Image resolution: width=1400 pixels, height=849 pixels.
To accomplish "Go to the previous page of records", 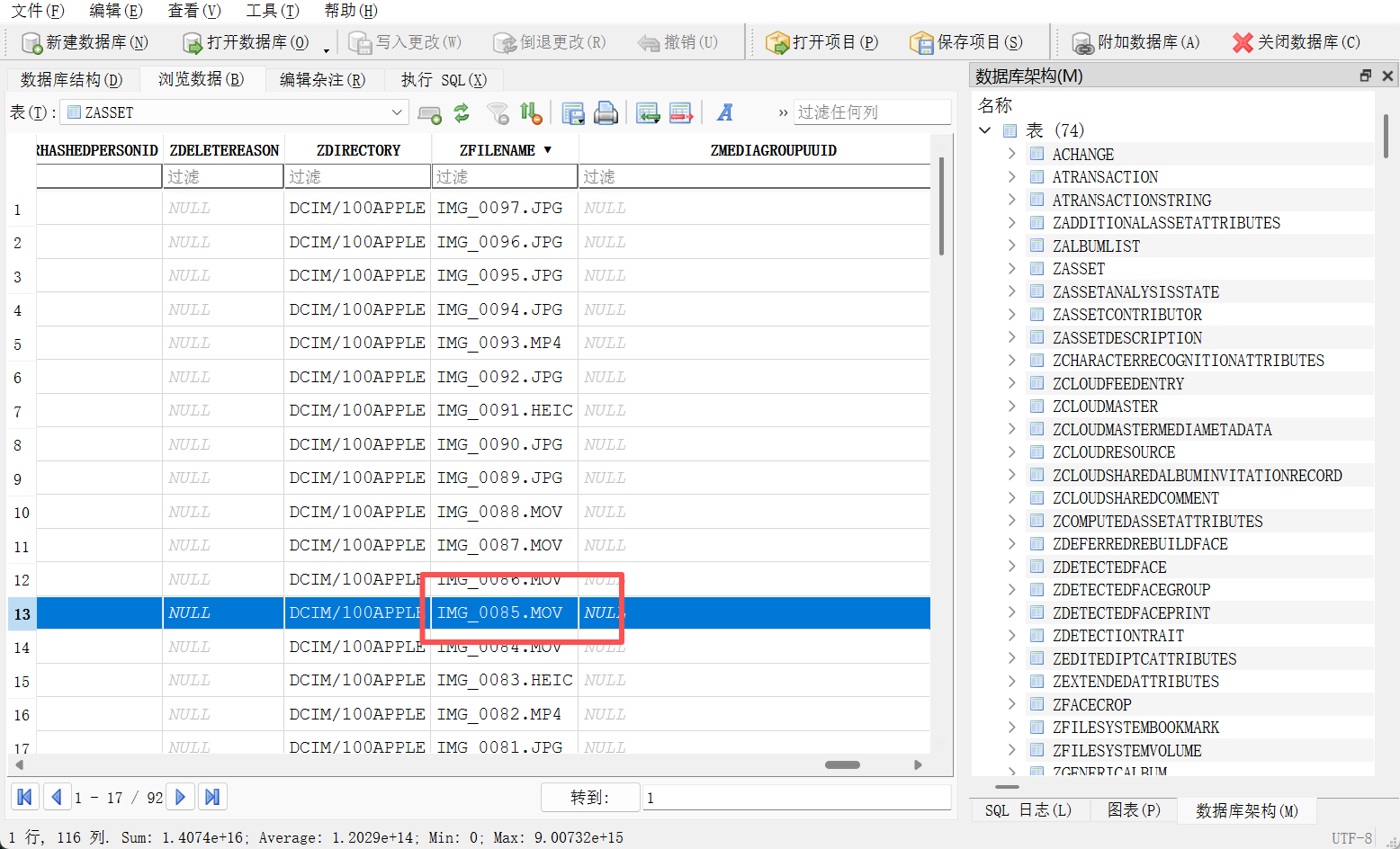I will 56,797.
